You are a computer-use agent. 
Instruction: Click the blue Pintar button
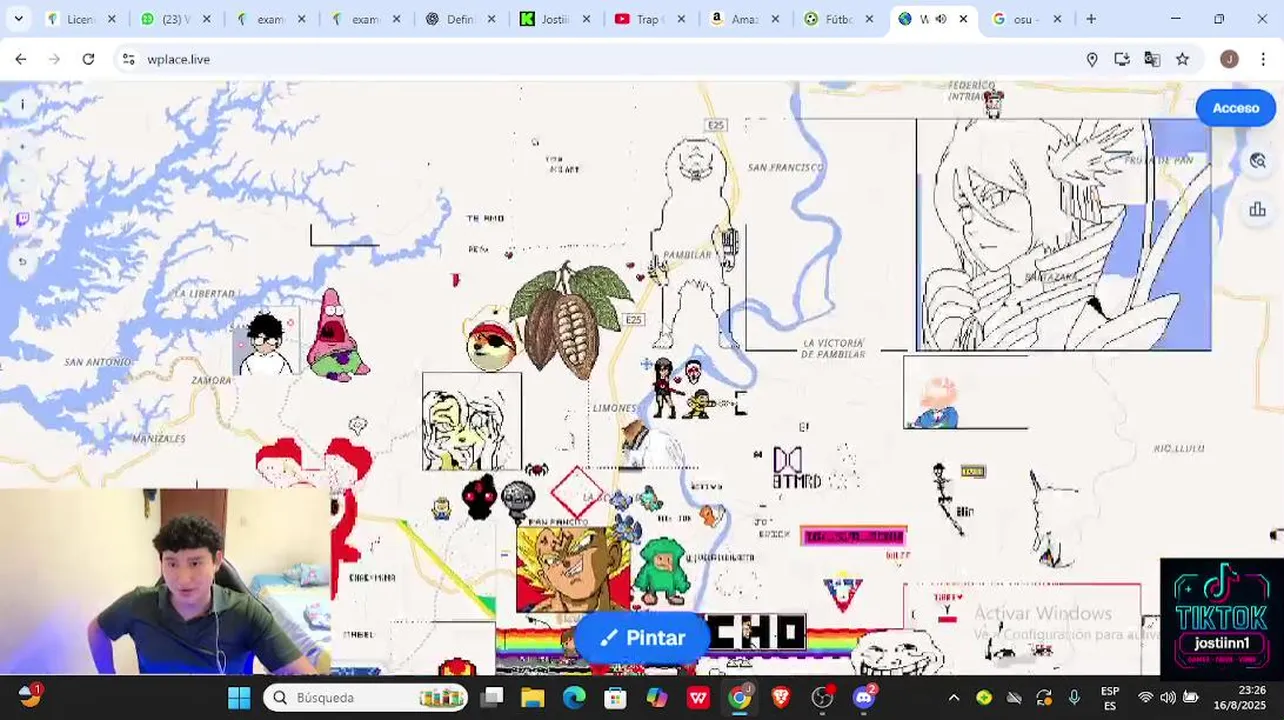642,638
